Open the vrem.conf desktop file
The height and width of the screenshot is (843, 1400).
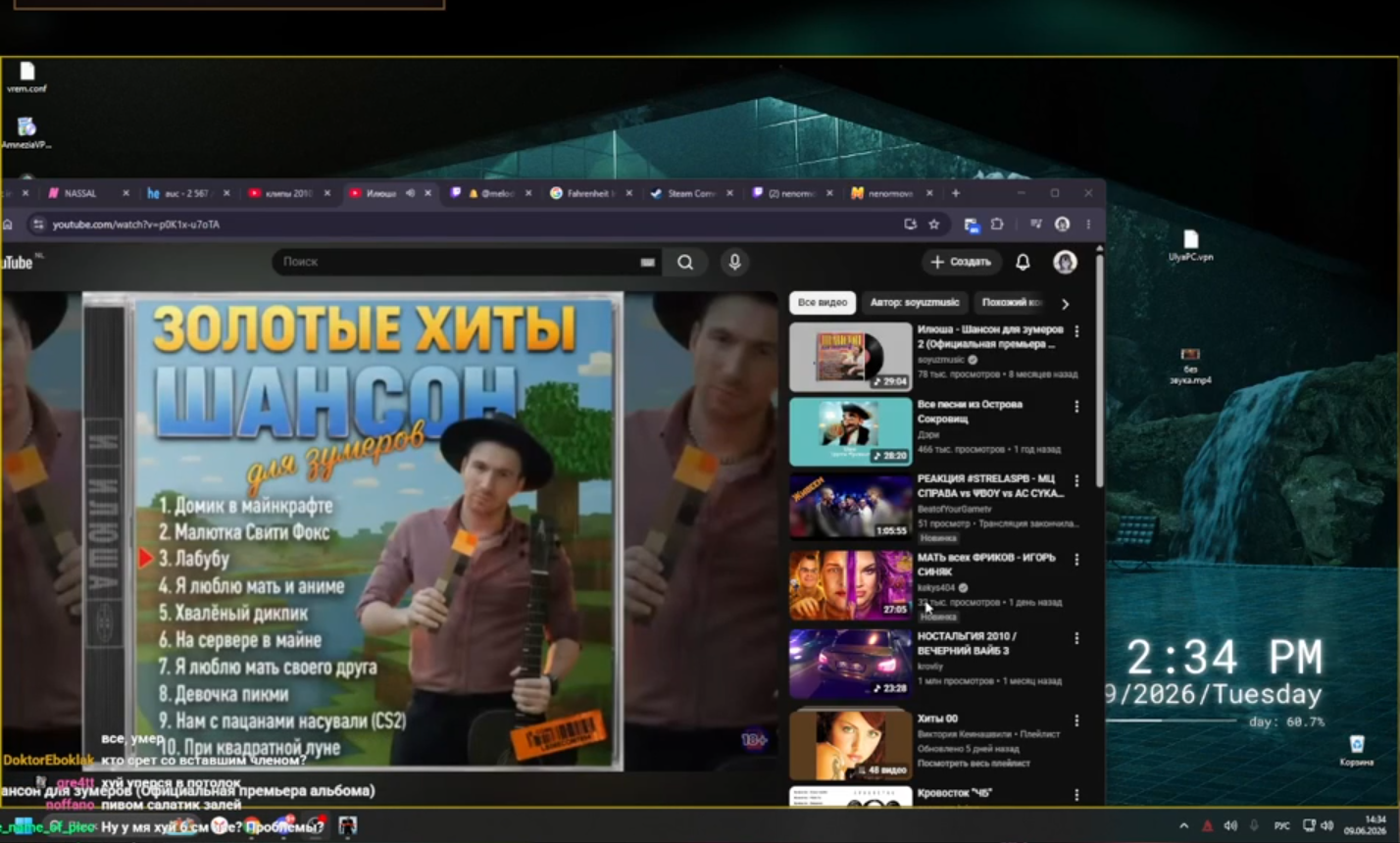(x=26, y=76)
